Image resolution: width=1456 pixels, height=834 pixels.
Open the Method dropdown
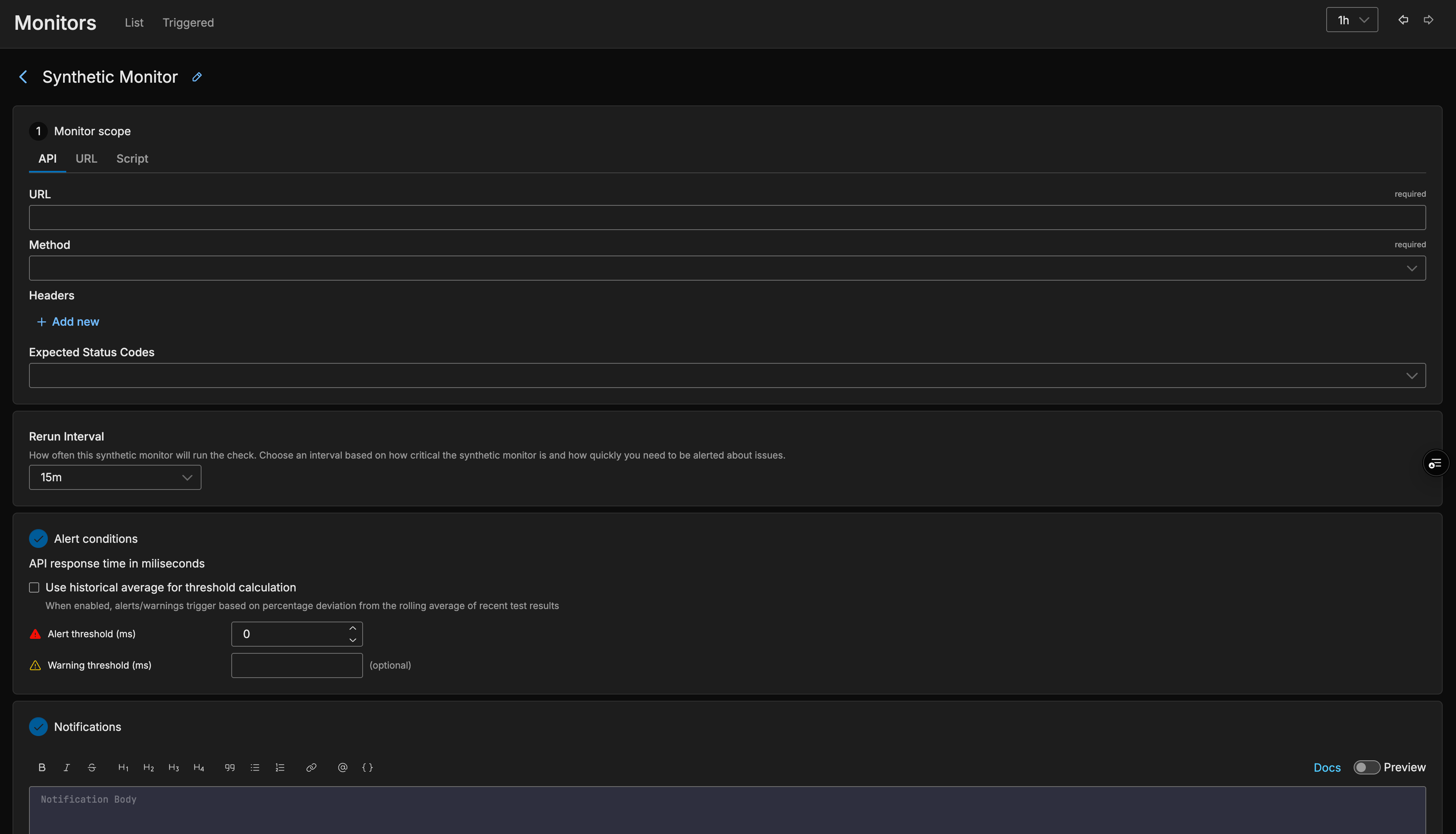[1412, 268]
